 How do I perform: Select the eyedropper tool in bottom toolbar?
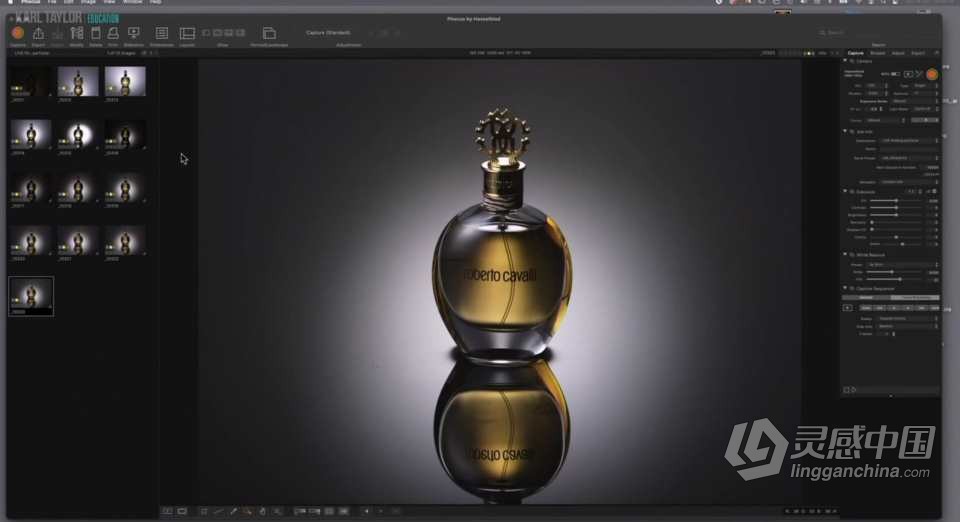tap(233, 511)
